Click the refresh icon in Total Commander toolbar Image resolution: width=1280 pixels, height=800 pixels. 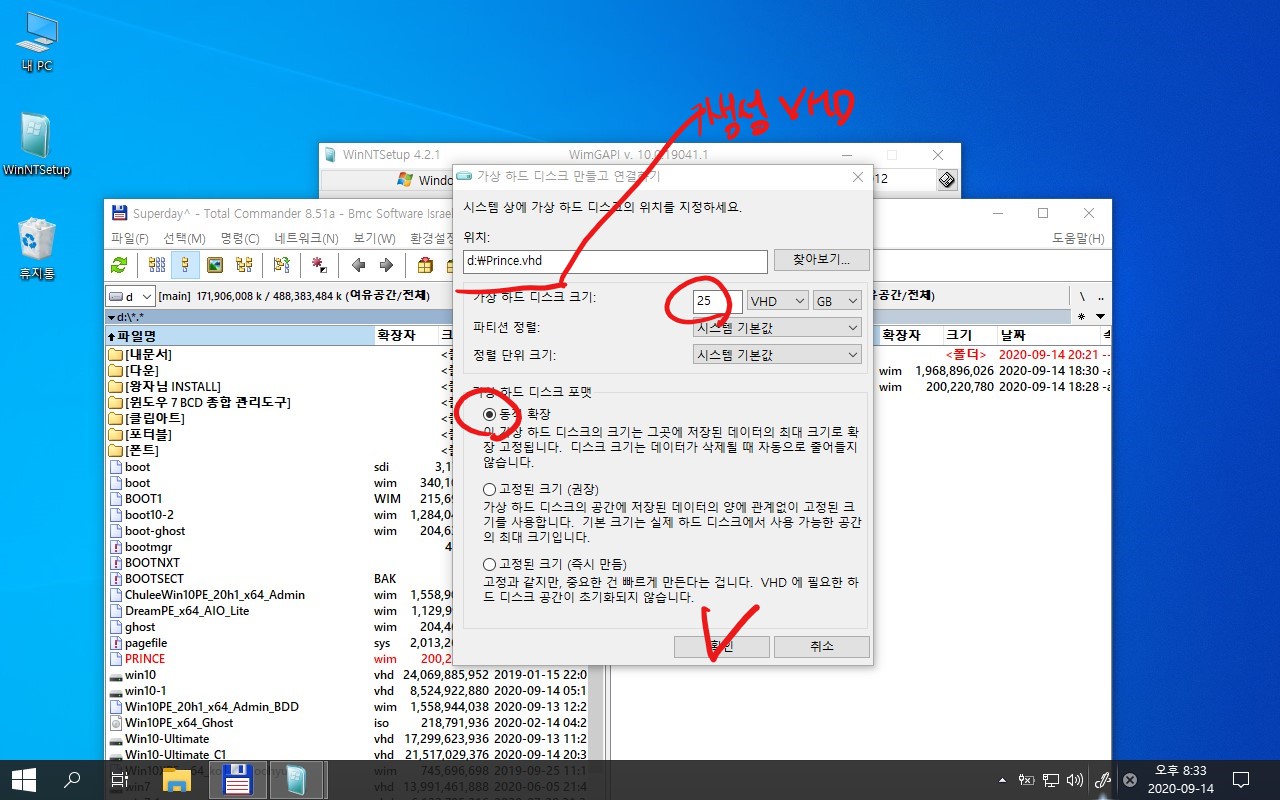click(119, 265)
